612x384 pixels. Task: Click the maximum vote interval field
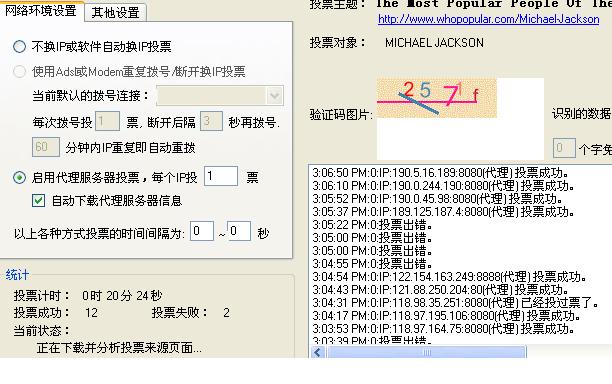[x=239, y=231]
